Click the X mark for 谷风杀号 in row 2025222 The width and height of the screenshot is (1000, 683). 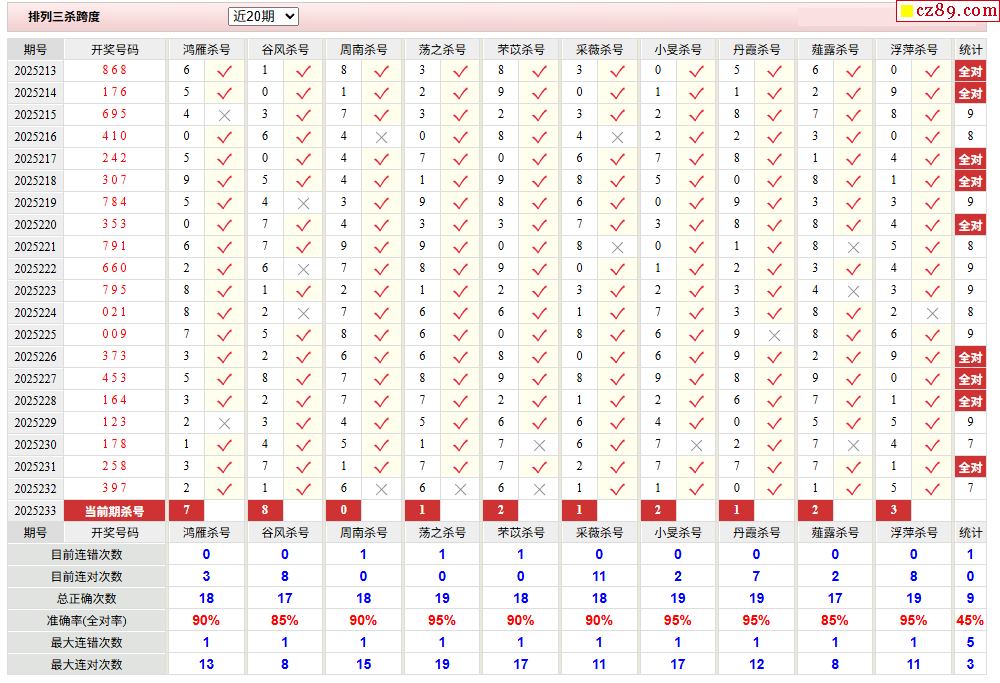click(304, 269)
